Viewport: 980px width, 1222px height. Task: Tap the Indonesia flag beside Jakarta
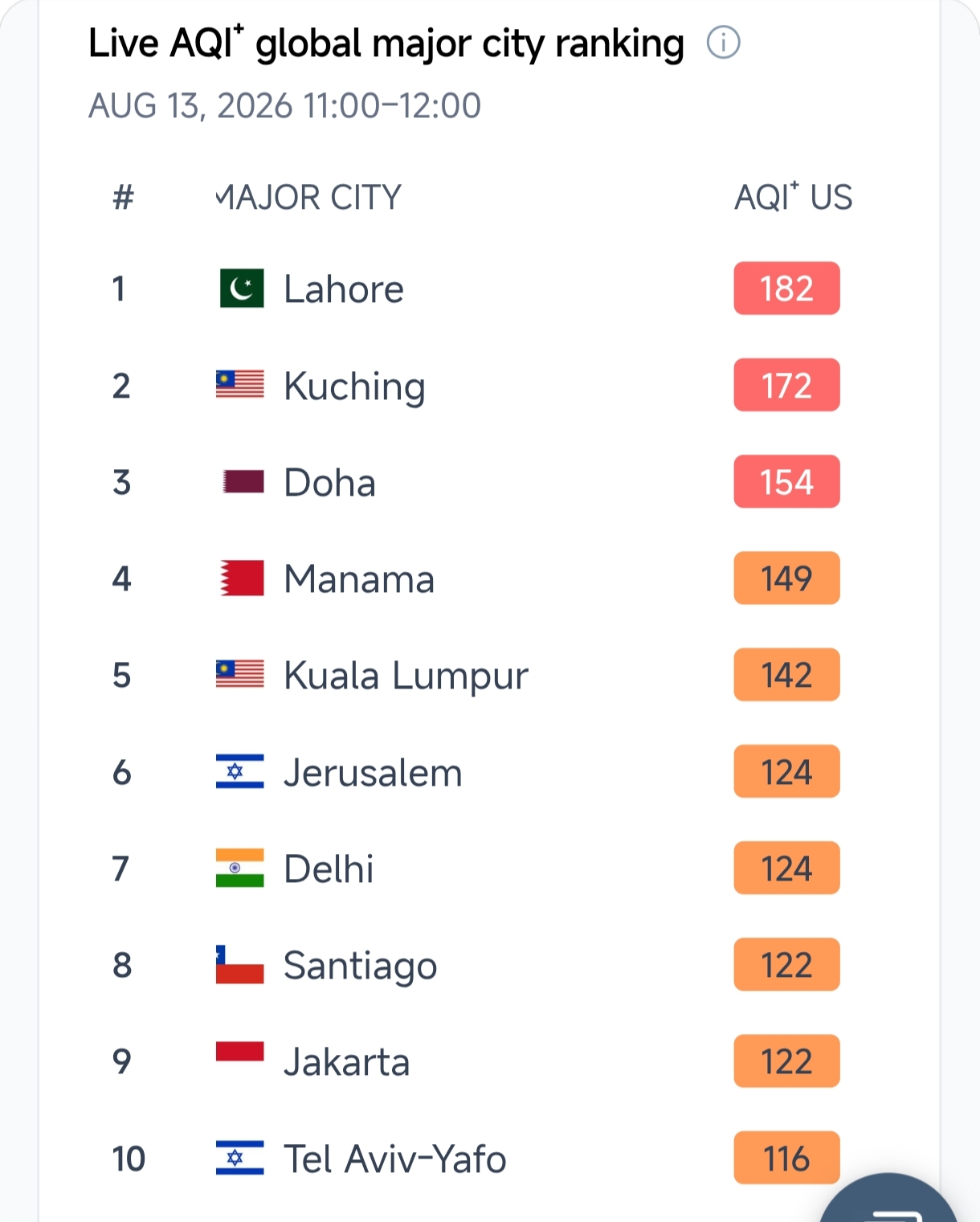(239, 1052)
